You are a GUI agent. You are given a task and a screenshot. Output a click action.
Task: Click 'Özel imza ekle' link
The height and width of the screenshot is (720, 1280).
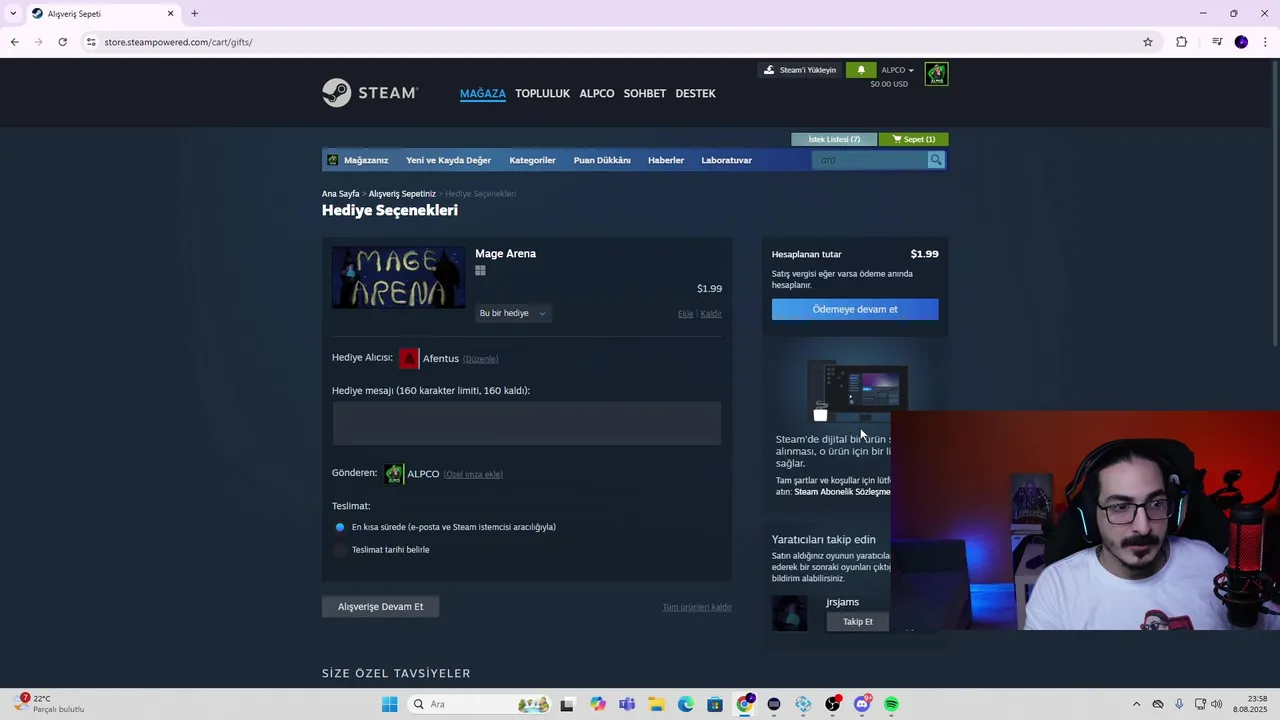point(473,474)
